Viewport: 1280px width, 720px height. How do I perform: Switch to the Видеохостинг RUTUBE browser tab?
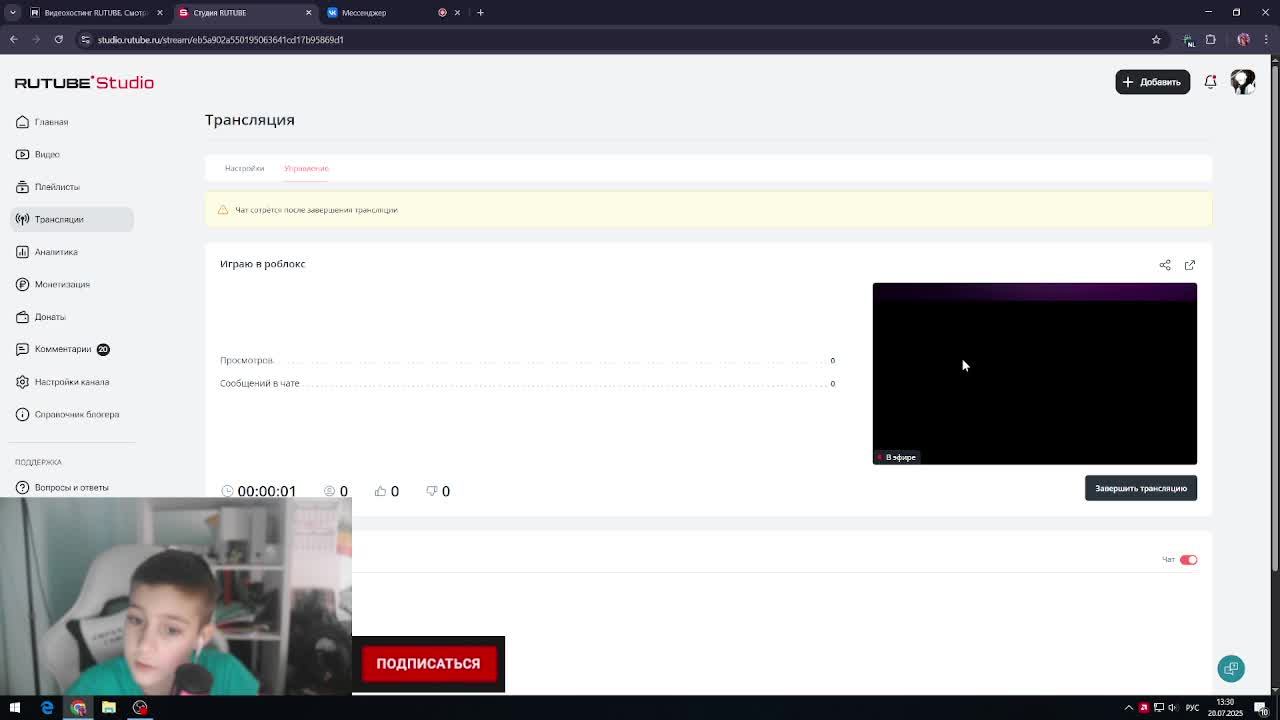[x=96, y=13]
